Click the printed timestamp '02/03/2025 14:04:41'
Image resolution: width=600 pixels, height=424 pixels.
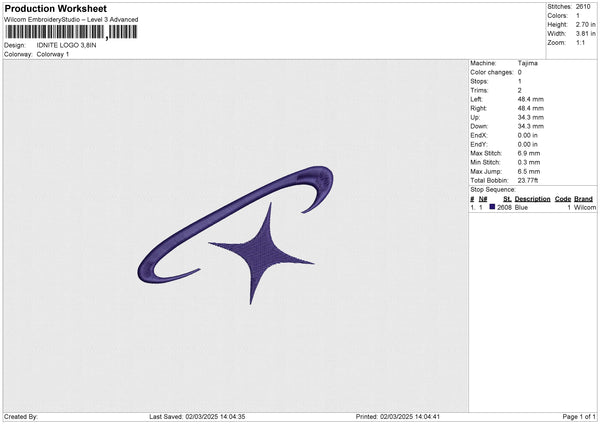410,417
